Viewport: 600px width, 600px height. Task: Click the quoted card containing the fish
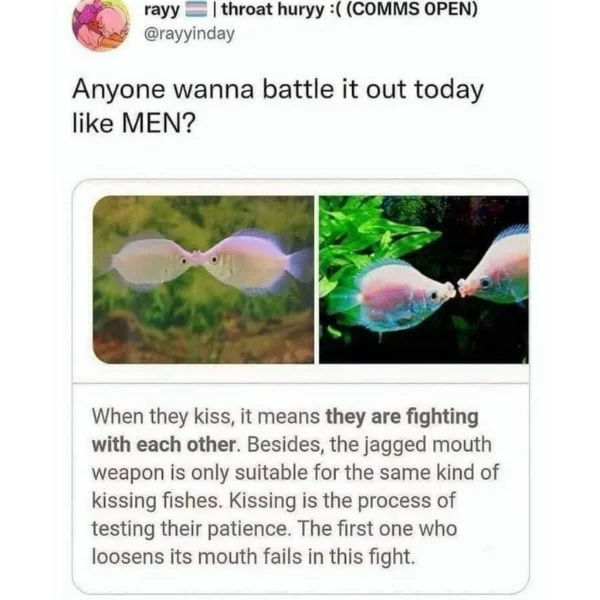(x=301, y=386)
